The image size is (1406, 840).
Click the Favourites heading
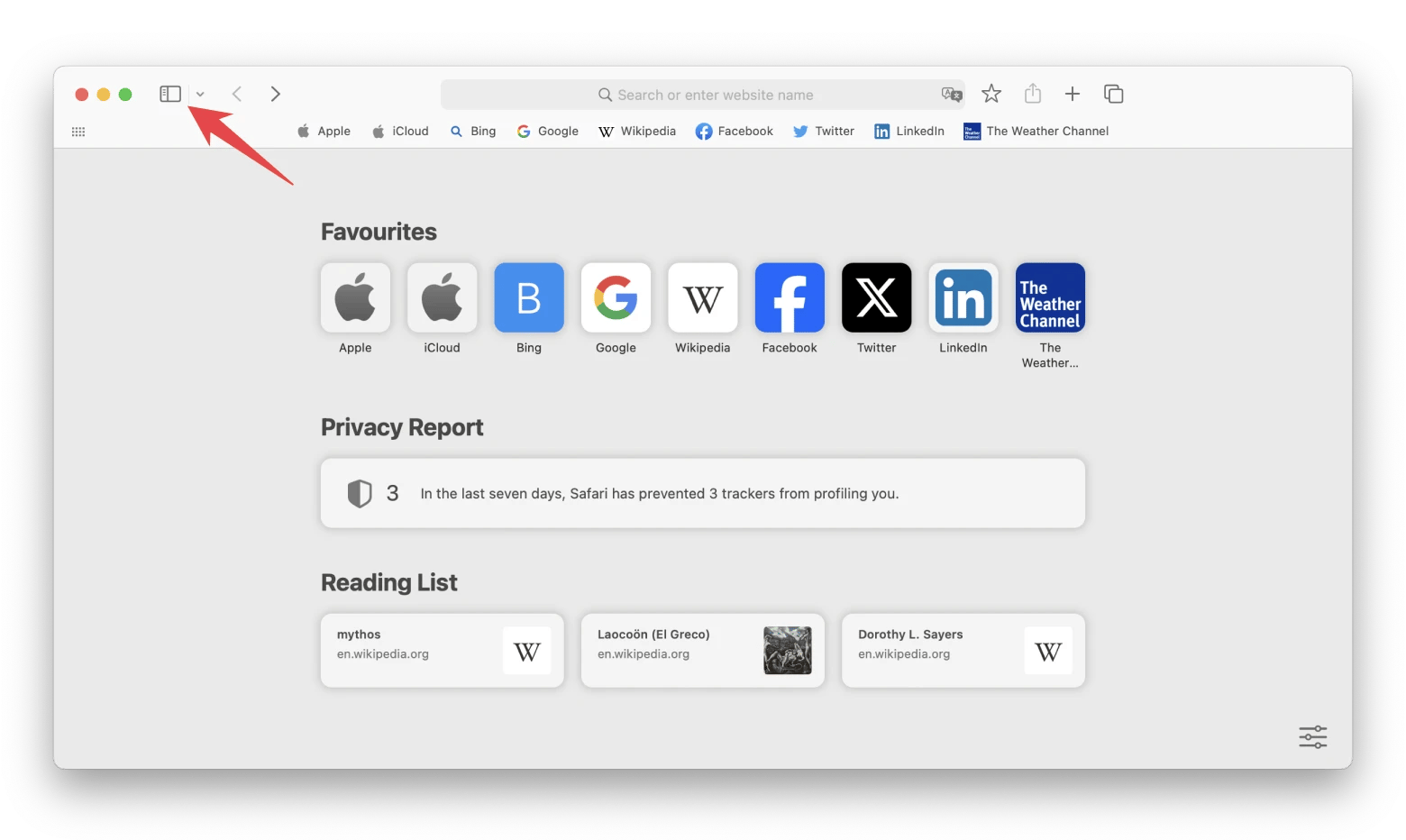click(x=379, y=232)
